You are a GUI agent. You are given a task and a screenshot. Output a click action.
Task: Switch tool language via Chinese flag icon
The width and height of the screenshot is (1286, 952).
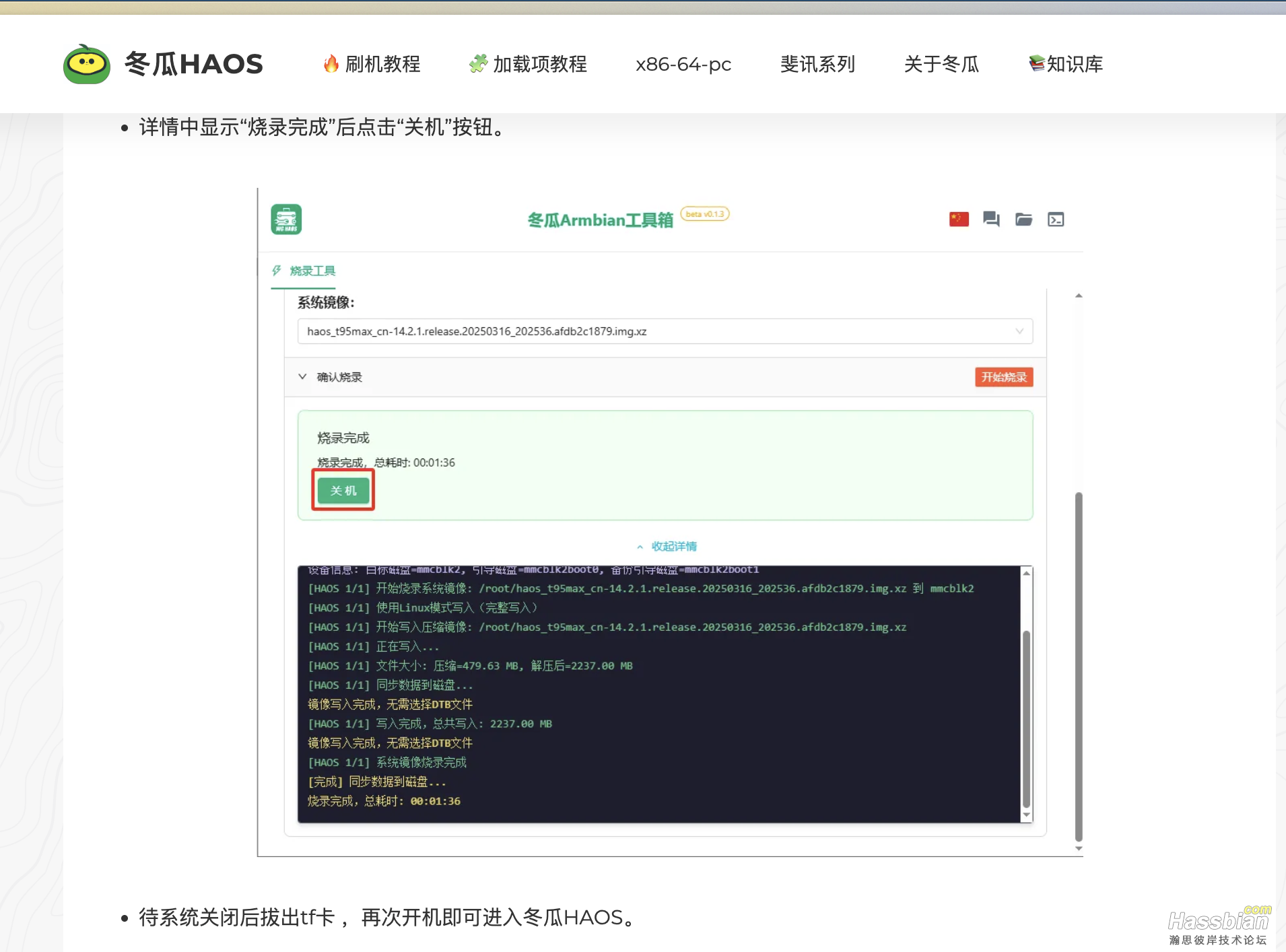(958, 219)
